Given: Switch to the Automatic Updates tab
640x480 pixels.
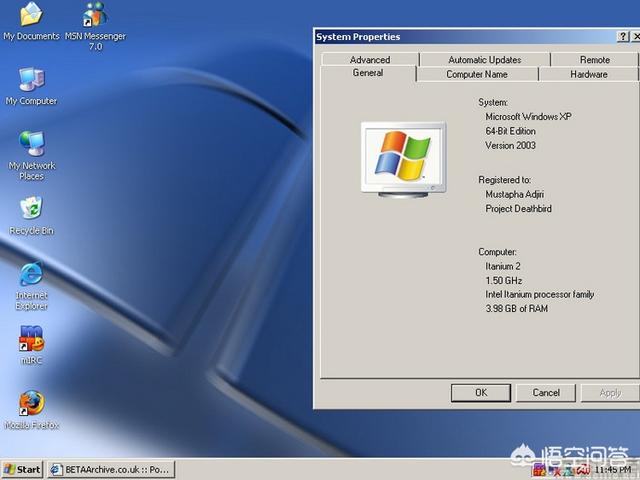Looking at the screenshot, I should [484, 60].
